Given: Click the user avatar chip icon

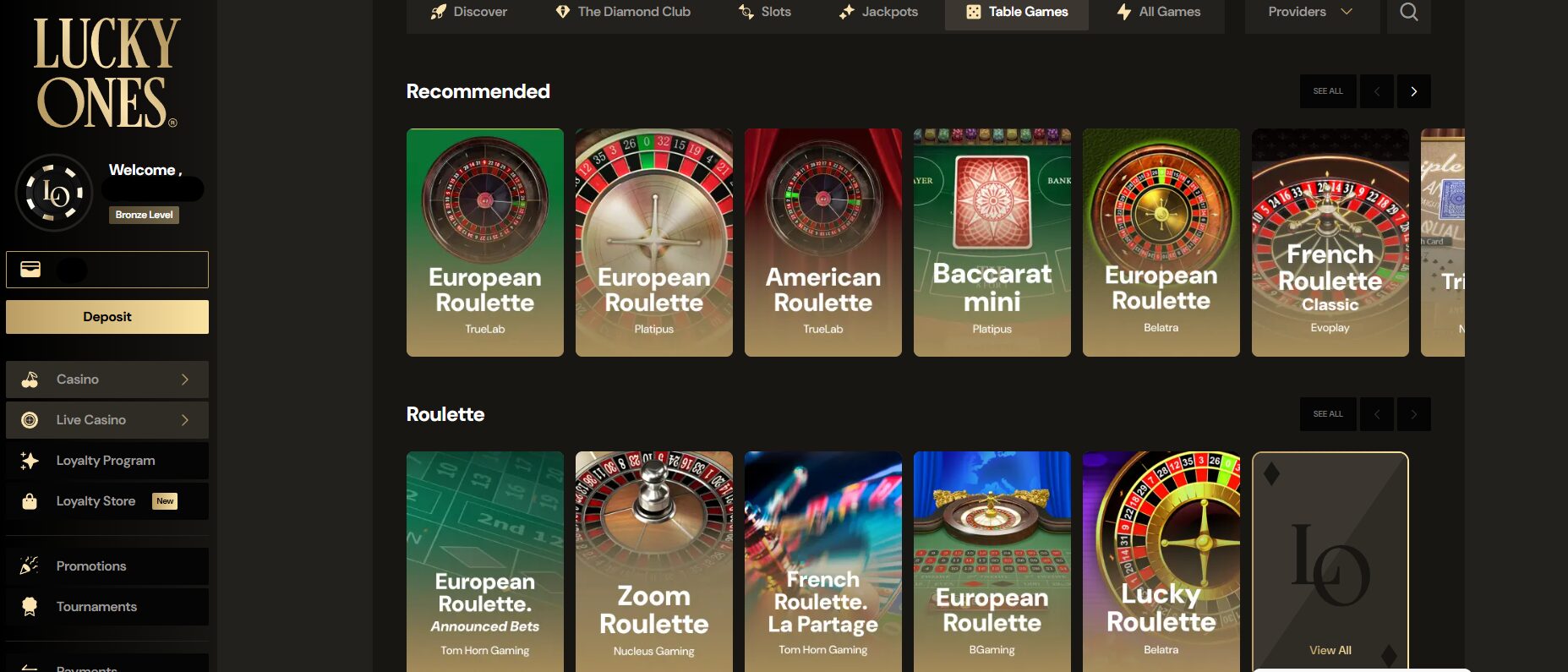Looking at the screenshot, I should [54, 193].
